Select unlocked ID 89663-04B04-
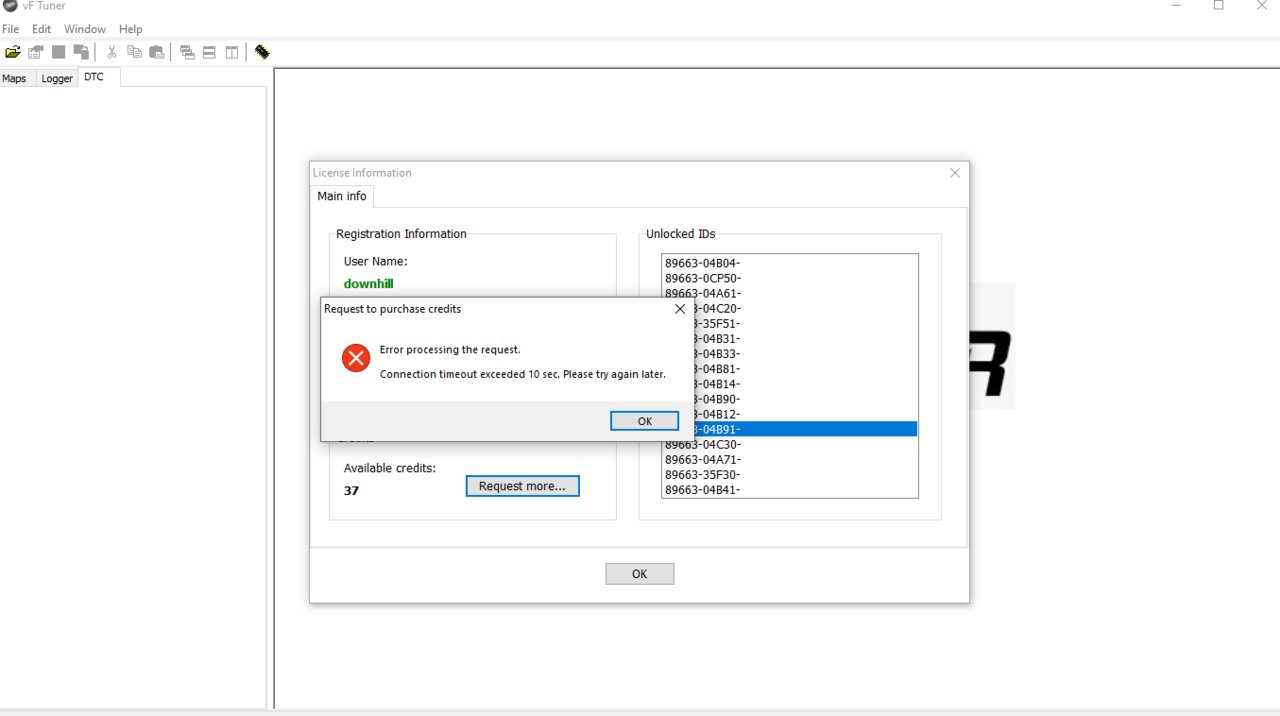This screenshot has height=716, width=1280. tap(790, 263)
